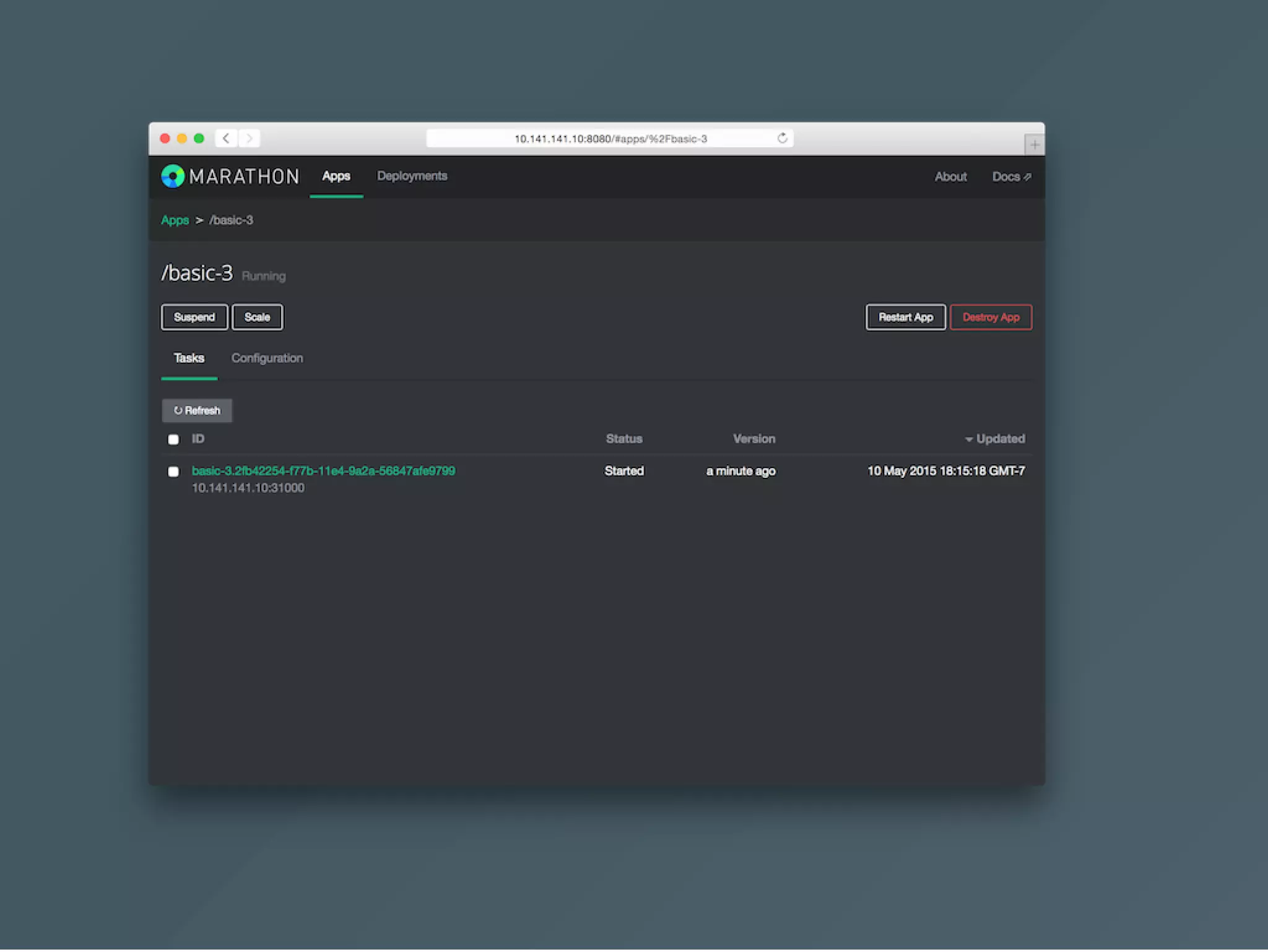
Task: Click the browser back arrow
Action: point(226,139)
